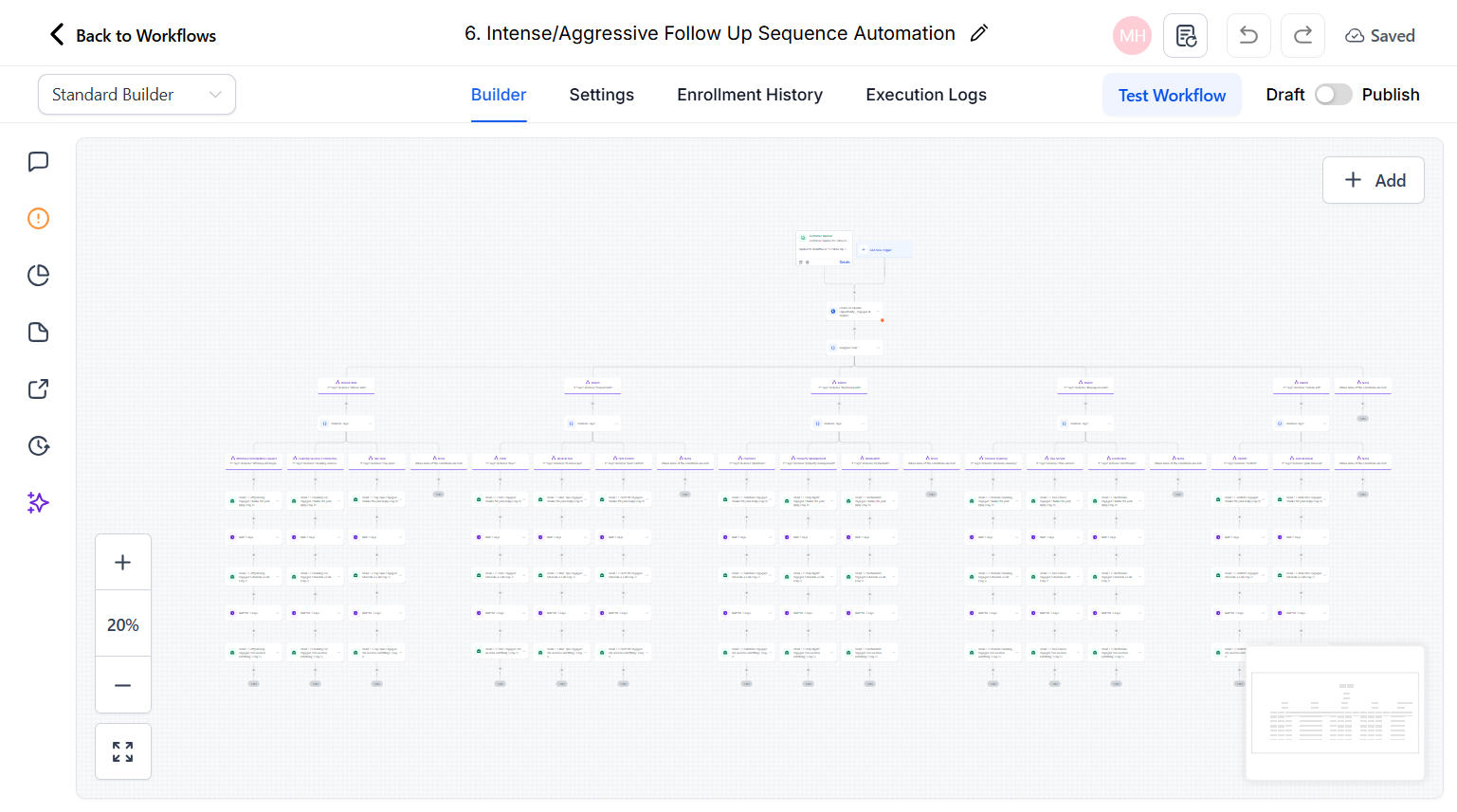Zoom in on the canvas
The height and width of the screenshot is (812, 1457).
pyautogui.click(x=123, y=562)
